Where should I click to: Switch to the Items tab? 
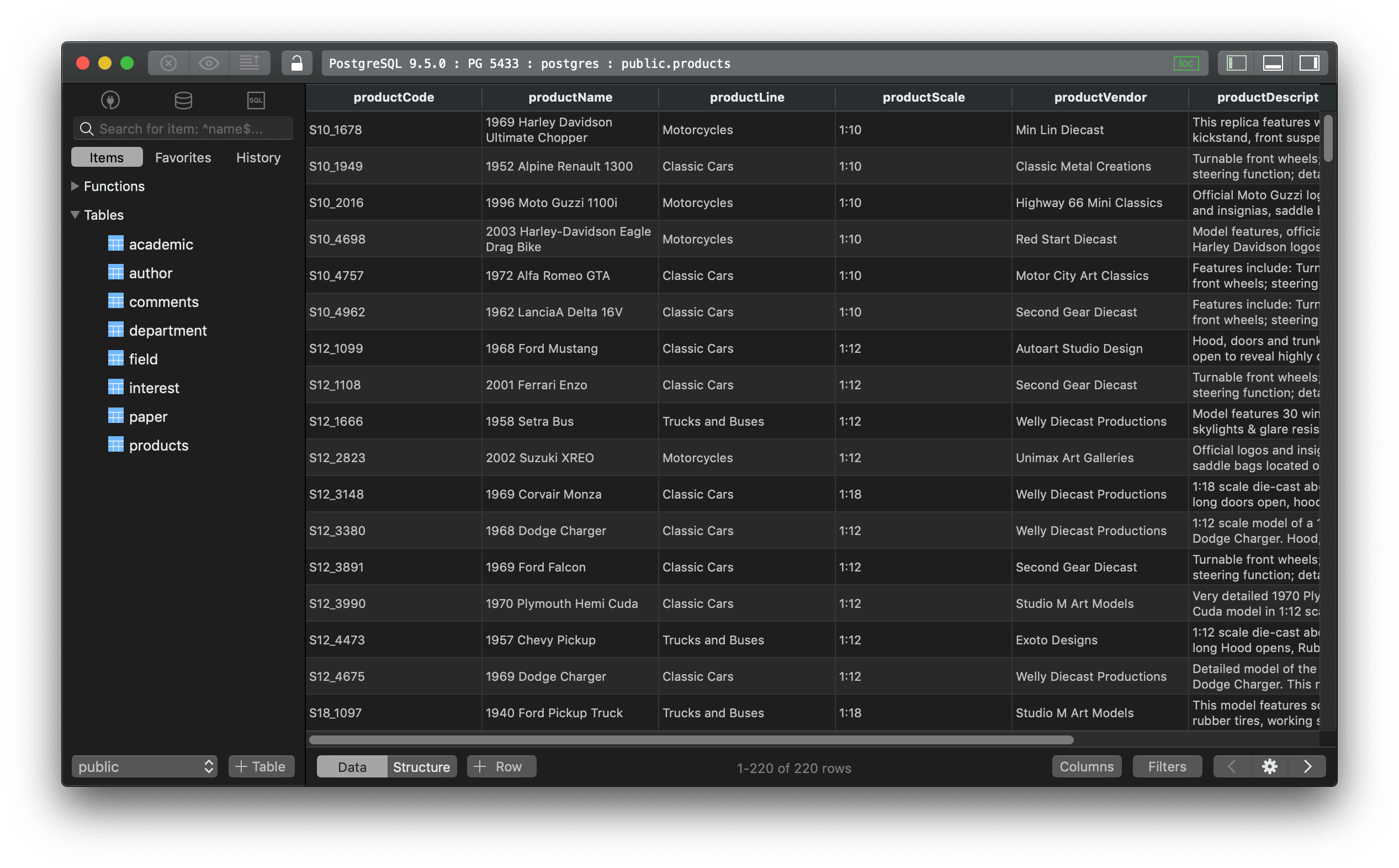coord(107,157)
